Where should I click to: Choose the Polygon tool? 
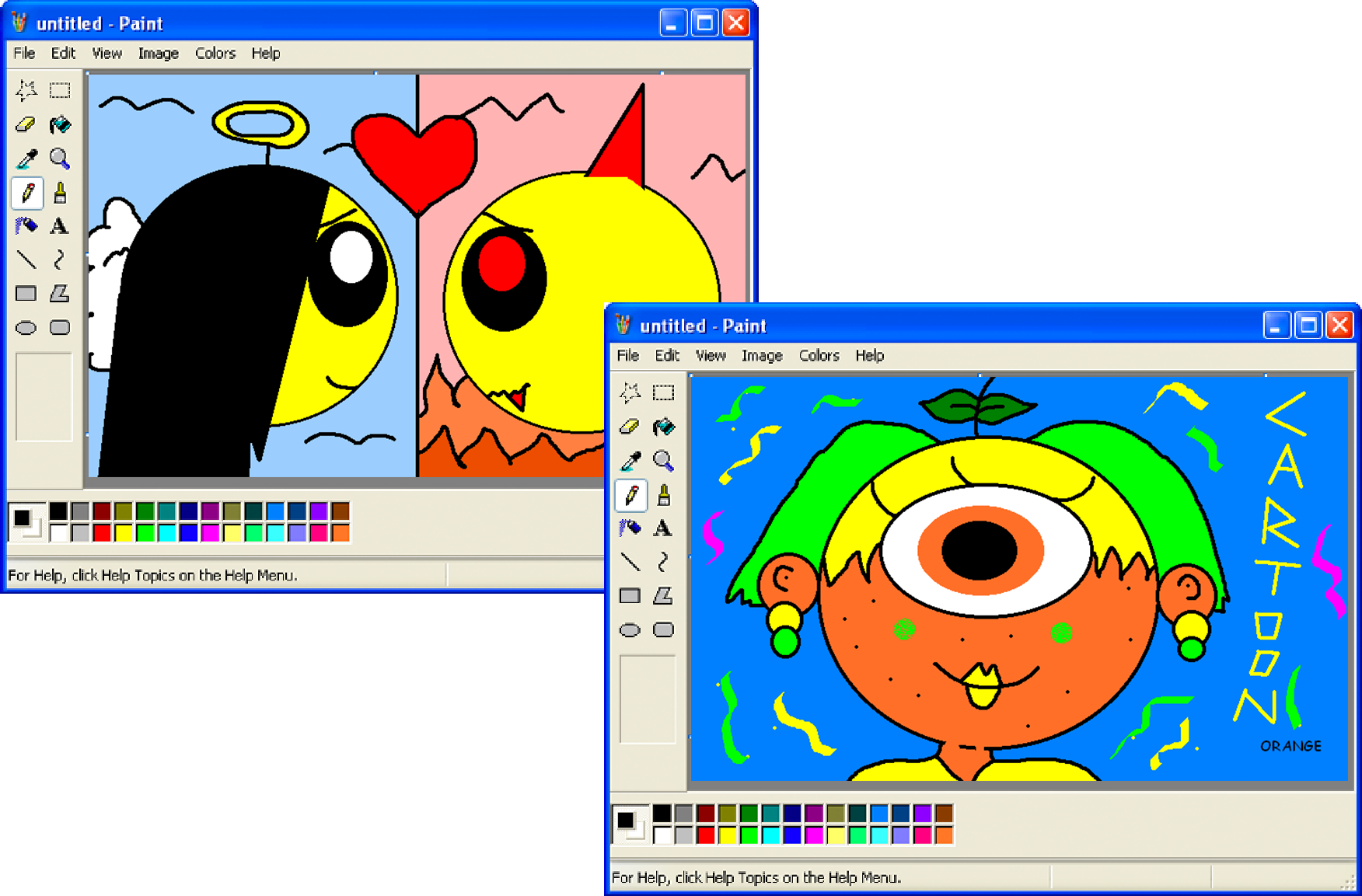pos(664,595)
